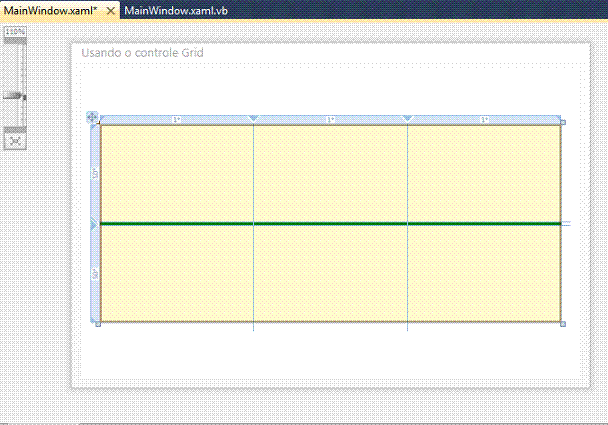Viewport: 608px width, 425px height.
Task: Click the first column's 1* size label
Action: pyautogui.click(x=177, y=120)
